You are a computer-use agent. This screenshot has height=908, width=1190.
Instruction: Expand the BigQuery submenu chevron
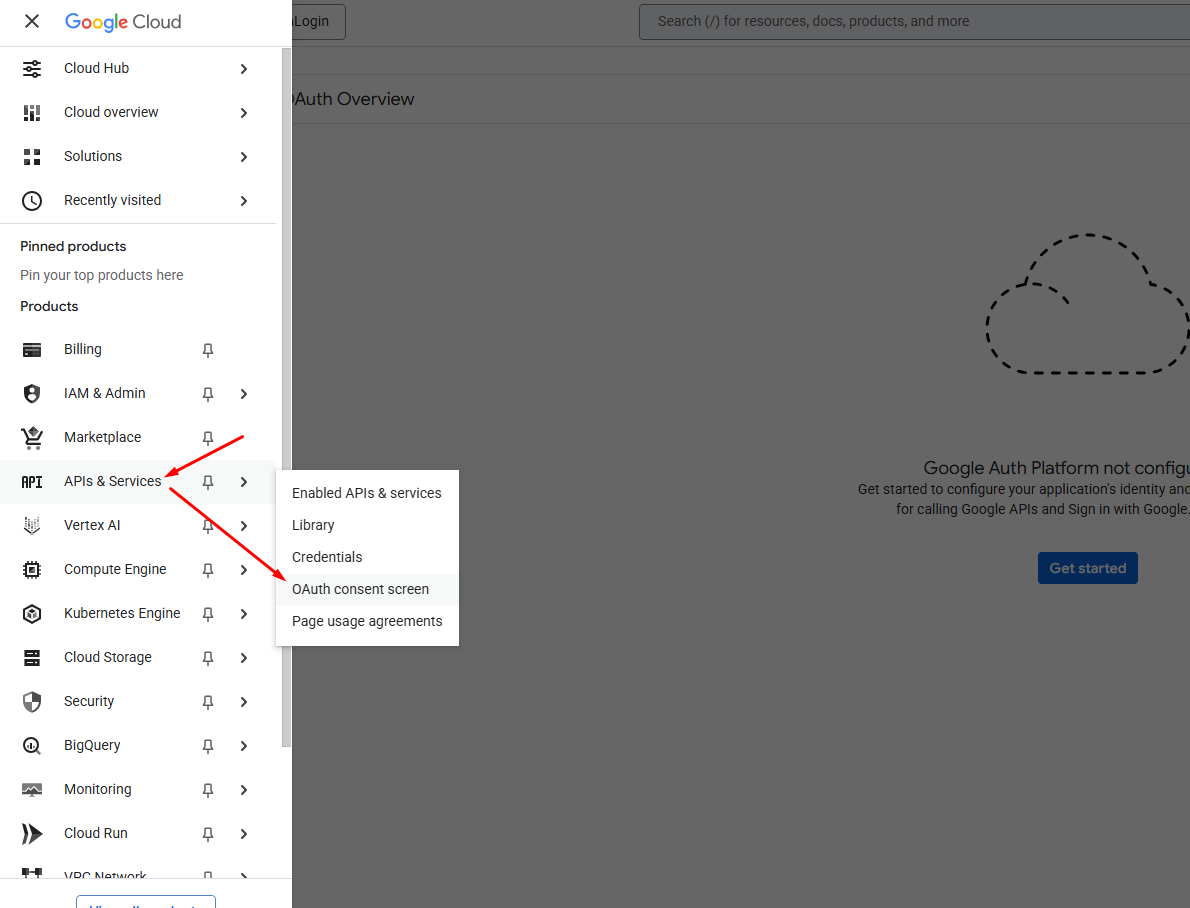(x=244, y=746)
